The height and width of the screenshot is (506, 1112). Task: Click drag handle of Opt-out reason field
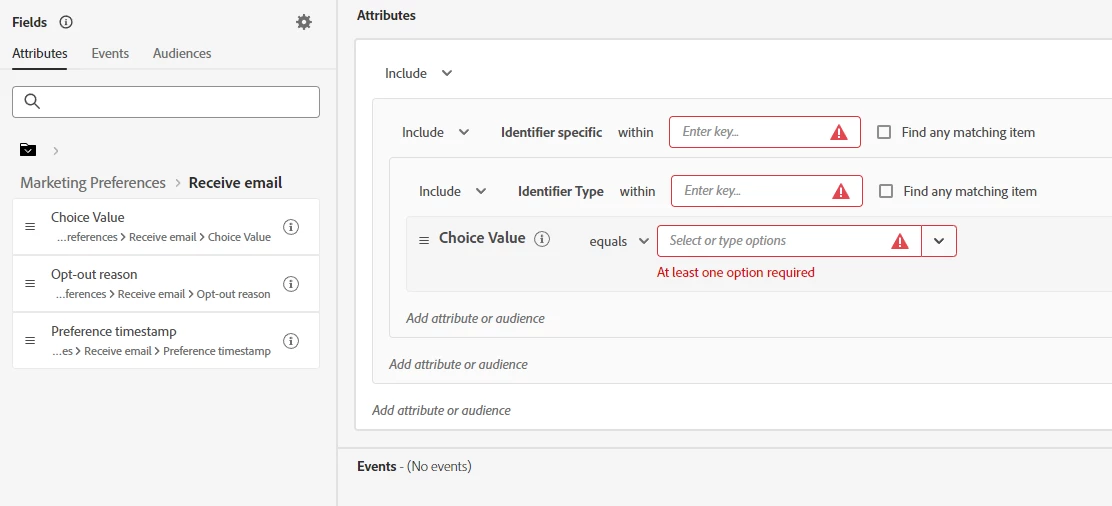point(30,284)
